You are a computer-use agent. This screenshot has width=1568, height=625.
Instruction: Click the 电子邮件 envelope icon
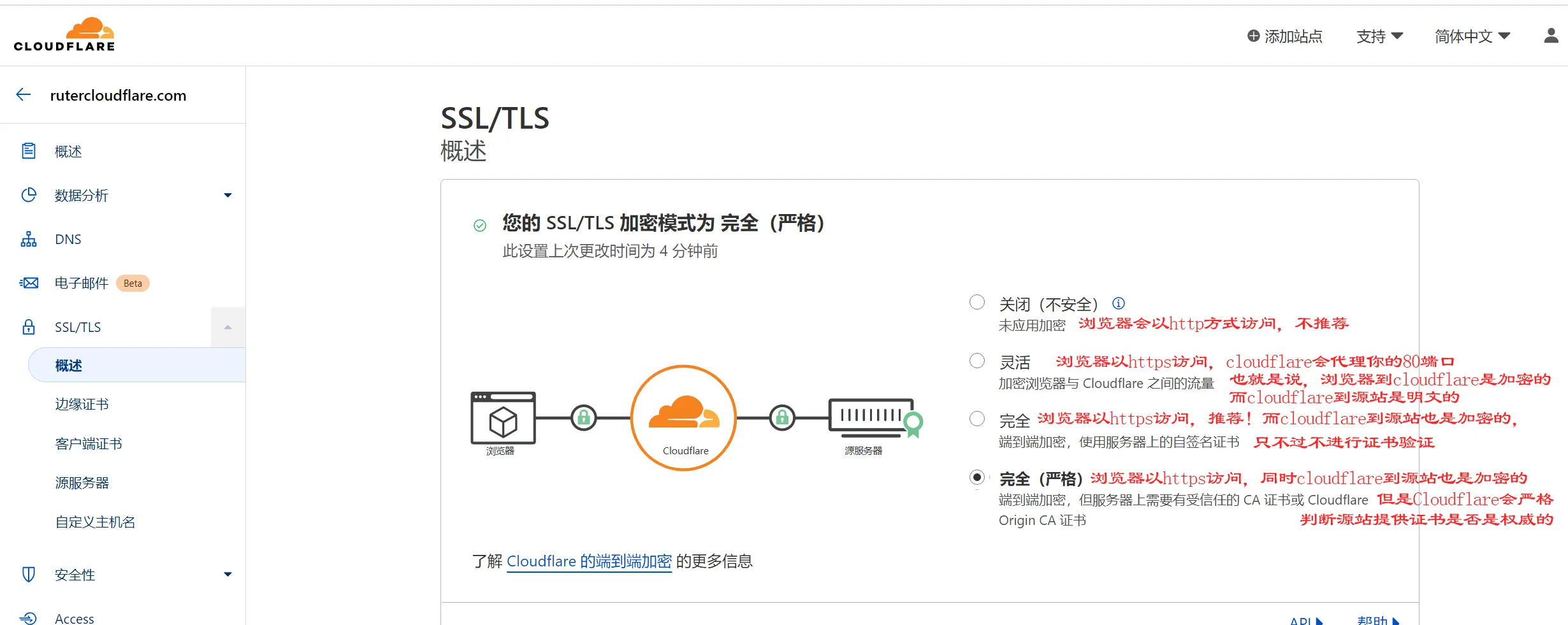29,283
